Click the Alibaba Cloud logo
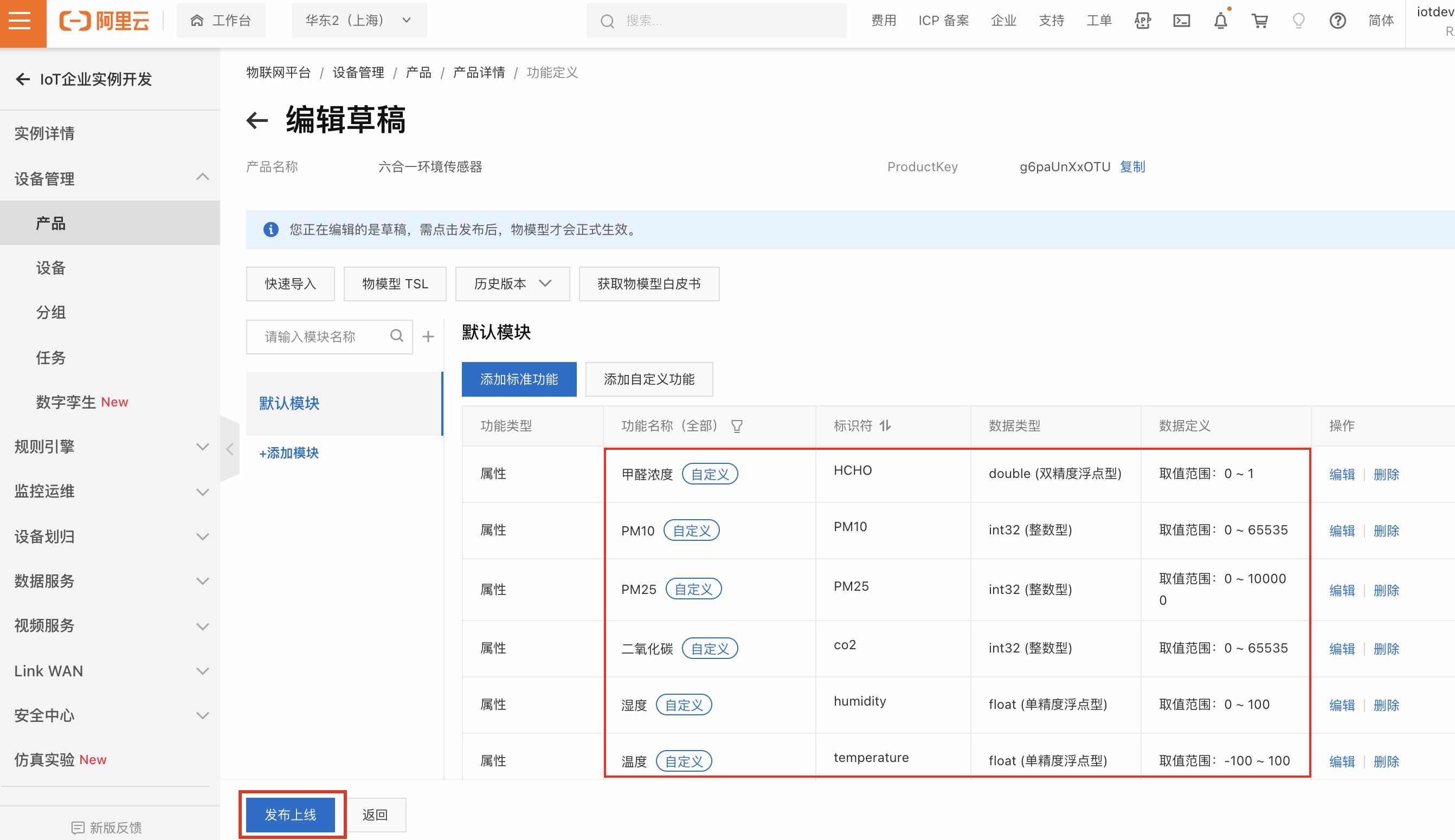Image resolution: width=1455 pixels, height=840 pixels. pos(105,21)
